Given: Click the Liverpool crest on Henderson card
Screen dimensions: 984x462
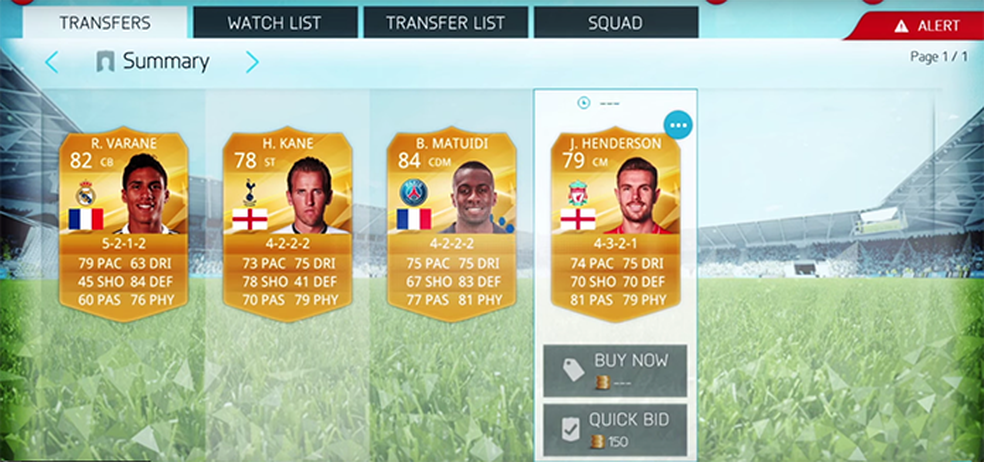Looking at the screenshot, I should [x=577, y=193].
